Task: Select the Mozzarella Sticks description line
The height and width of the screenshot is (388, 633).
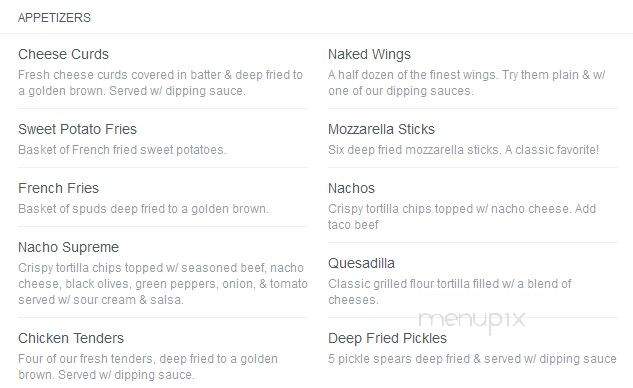Action: (x=463, y=150)
